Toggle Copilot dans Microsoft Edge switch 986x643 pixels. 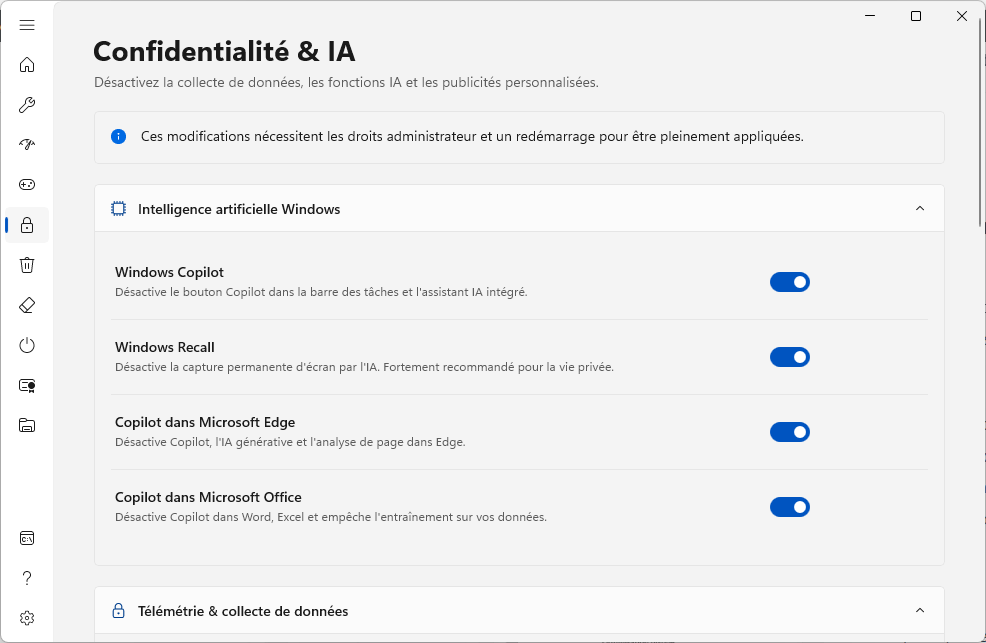tap(789, 432)
